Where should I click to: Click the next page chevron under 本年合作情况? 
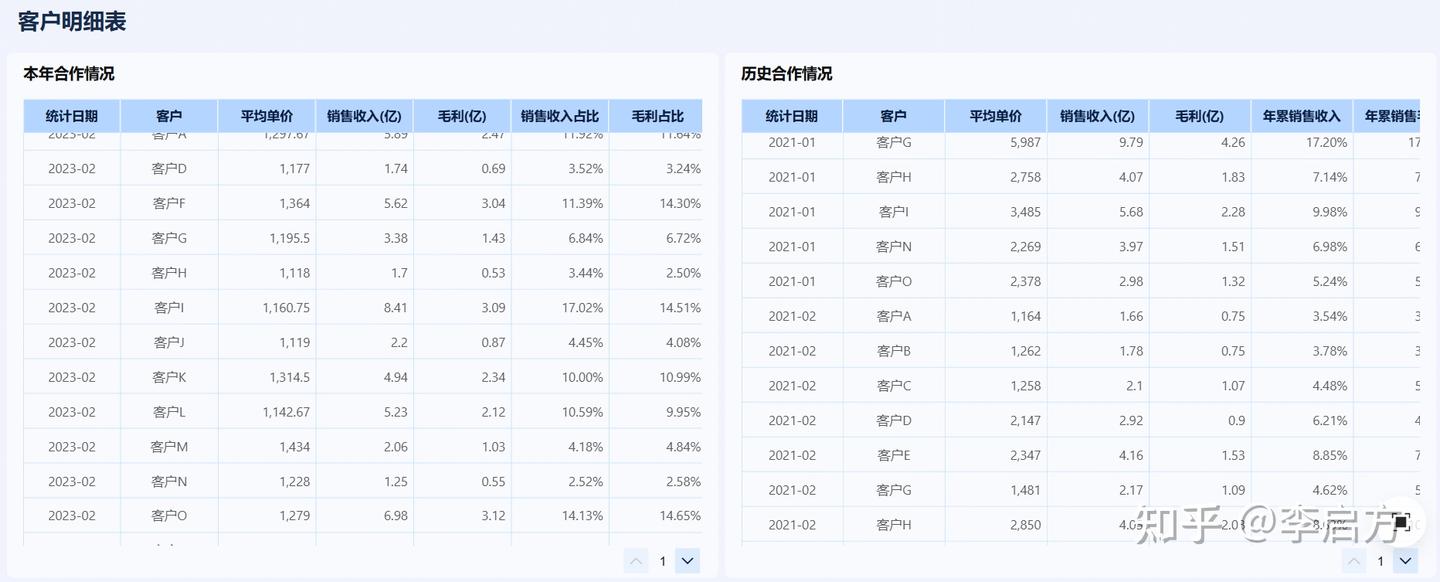click(x=686, y=561)
